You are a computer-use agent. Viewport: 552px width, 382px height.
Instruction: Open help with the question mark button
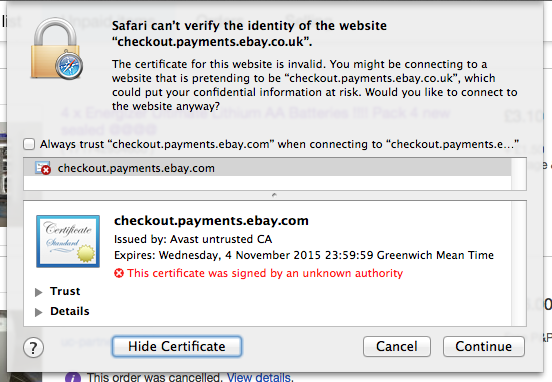pyautogui.click(x=33, y=348)
